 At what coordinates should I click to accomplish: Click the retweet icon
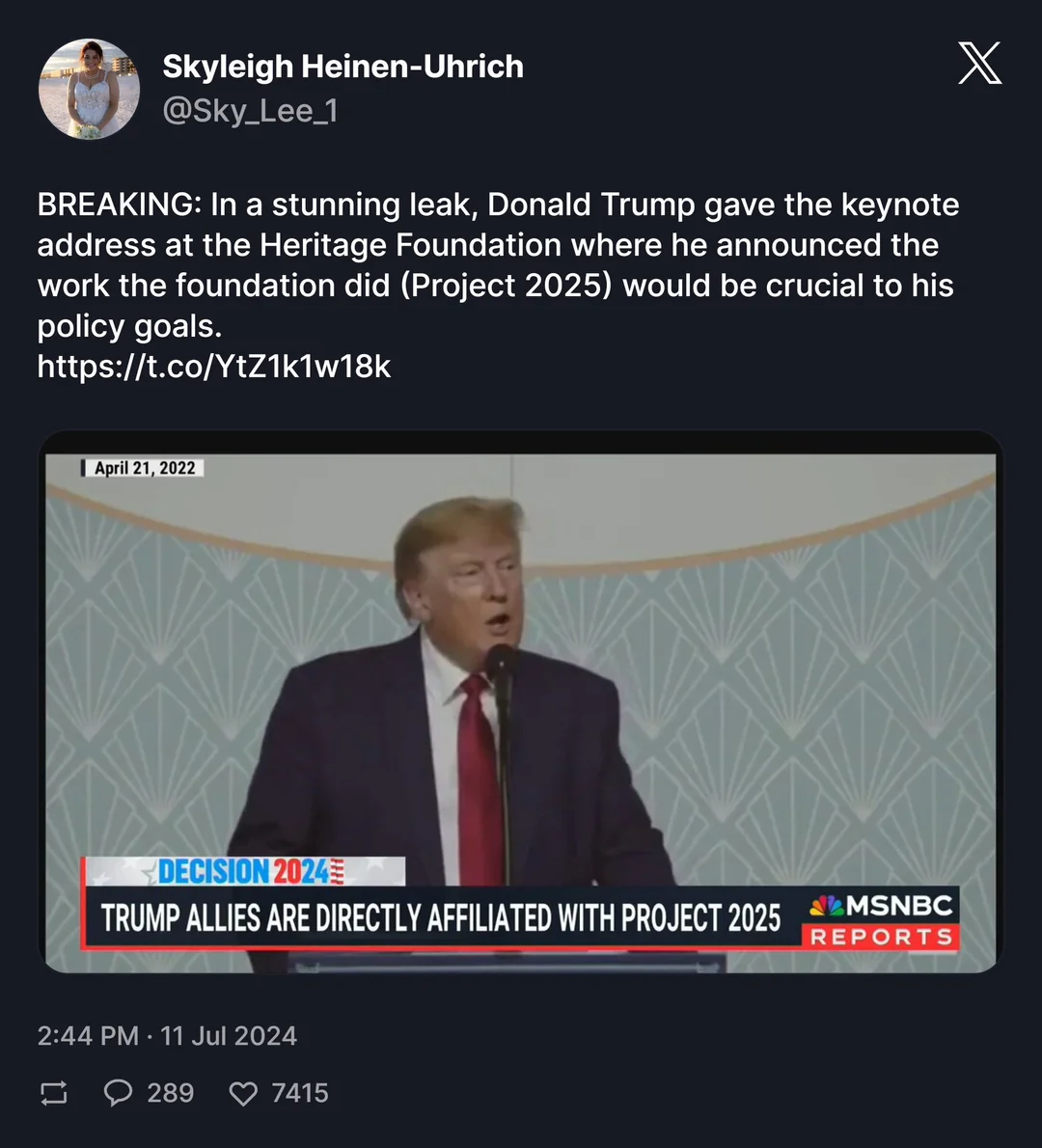pos(54,1093)
